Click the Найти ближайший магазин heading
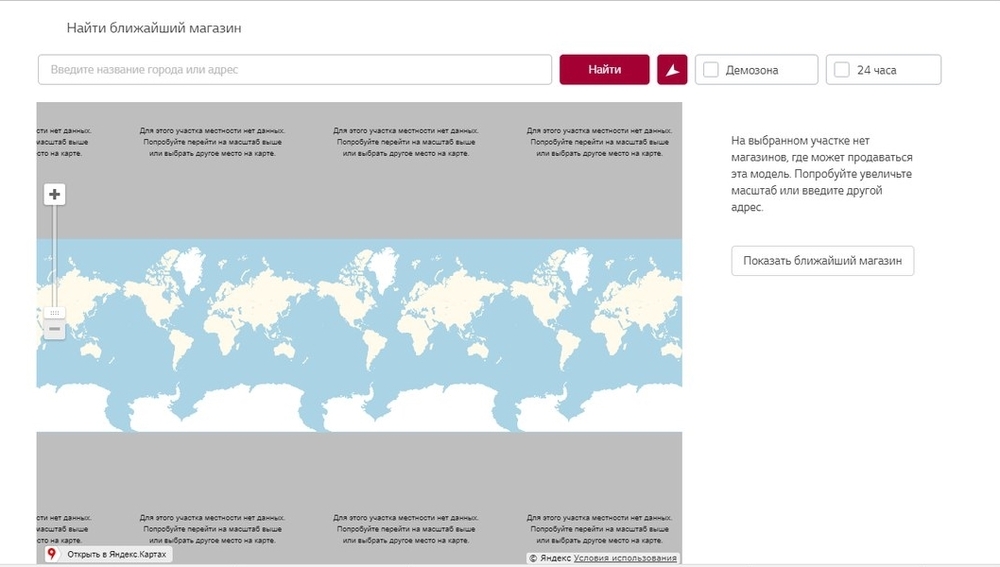The height and width of the screenshot is (567, 1000). [154, 28]
